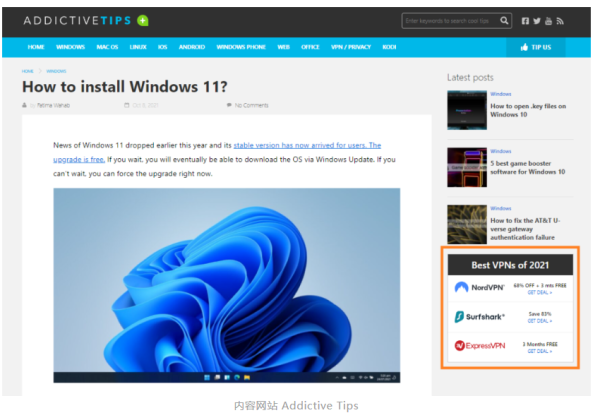Open the LINUX menu item
600x420 pixels.
tap(138, 47)
